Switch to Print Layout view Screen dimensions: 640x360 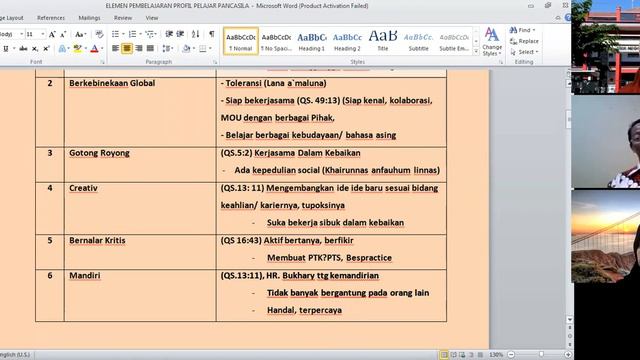pyautogui.click(x=444, y=355)
